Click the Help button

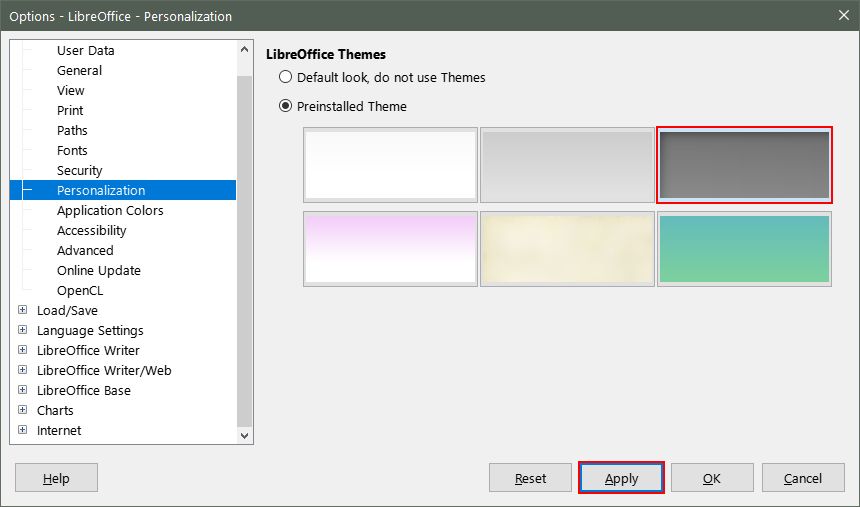coord(56,478)
